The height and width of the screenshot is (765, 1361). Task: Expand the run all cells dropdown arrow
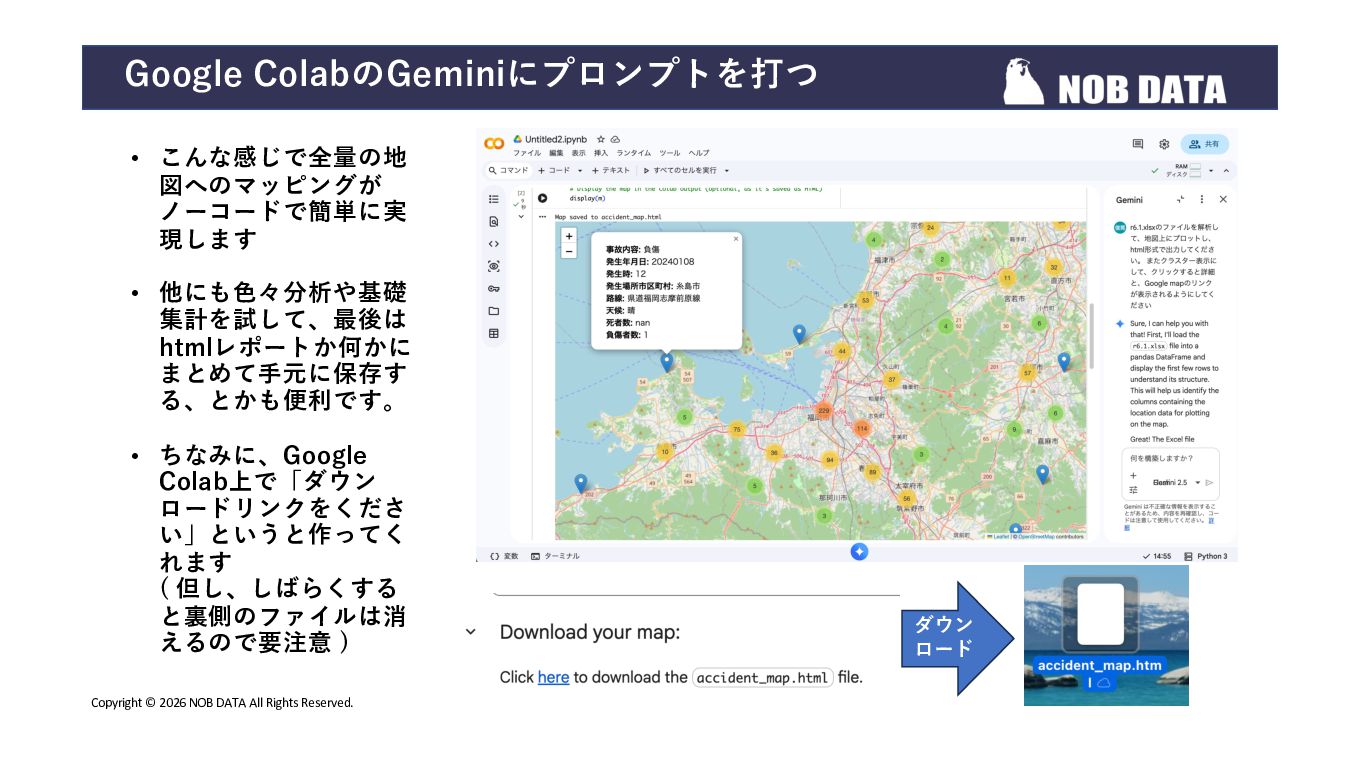click(x=727, y=171)
